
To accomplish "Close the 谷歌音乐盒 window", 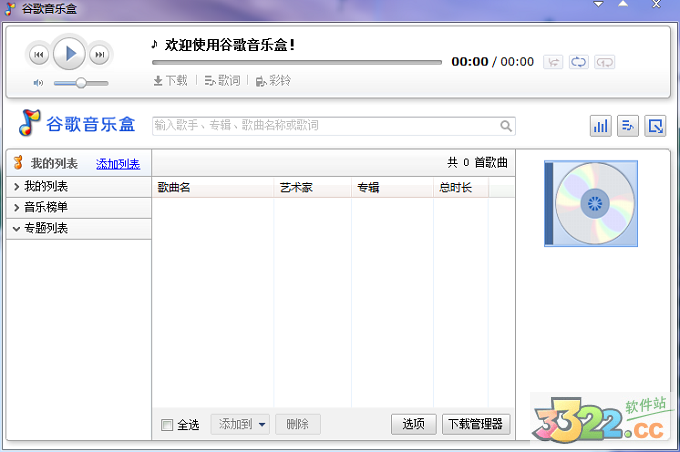I will pyautogui.click(x=656, y=4).
